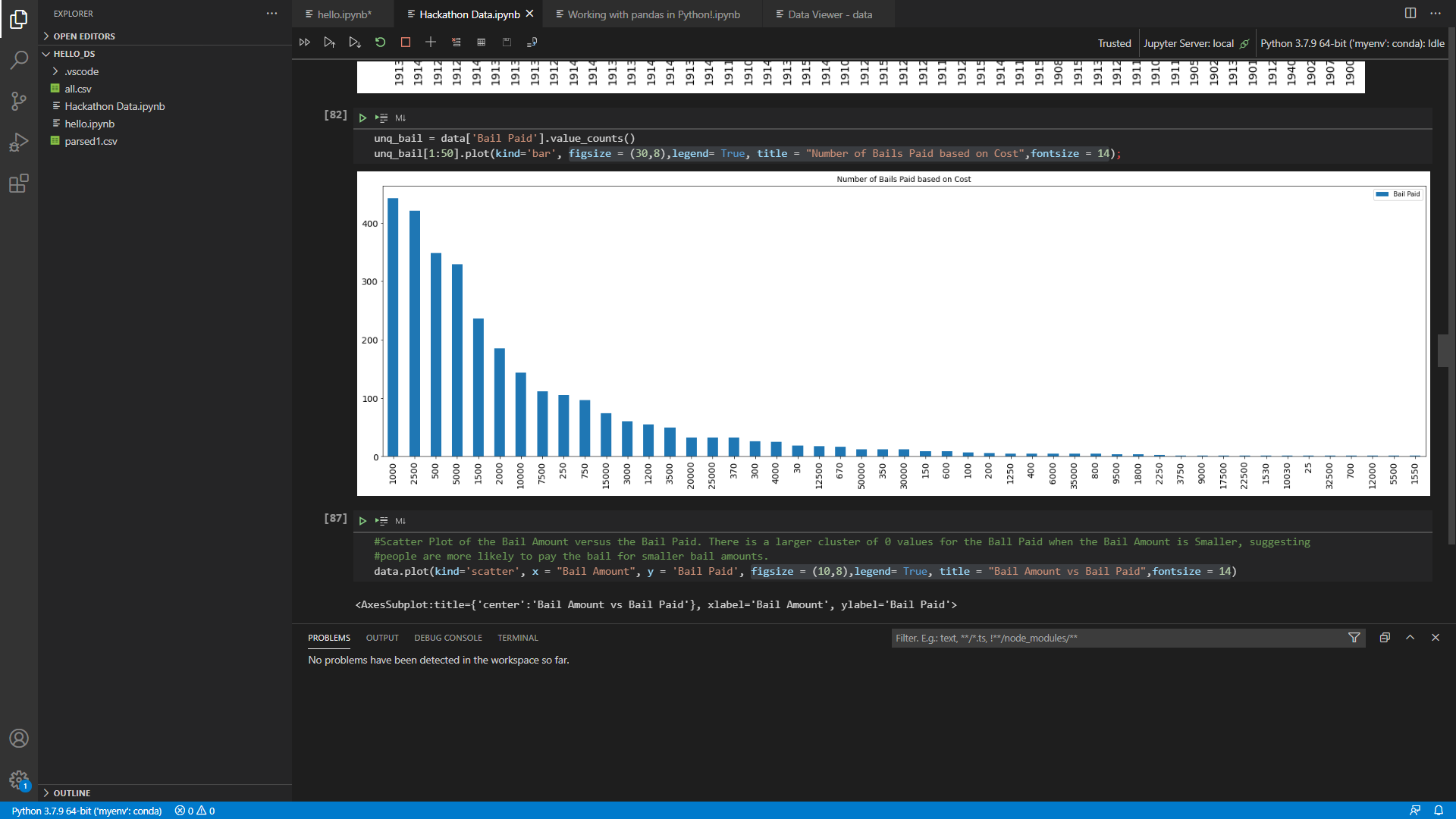Open the Source Control view

point(19,101)
